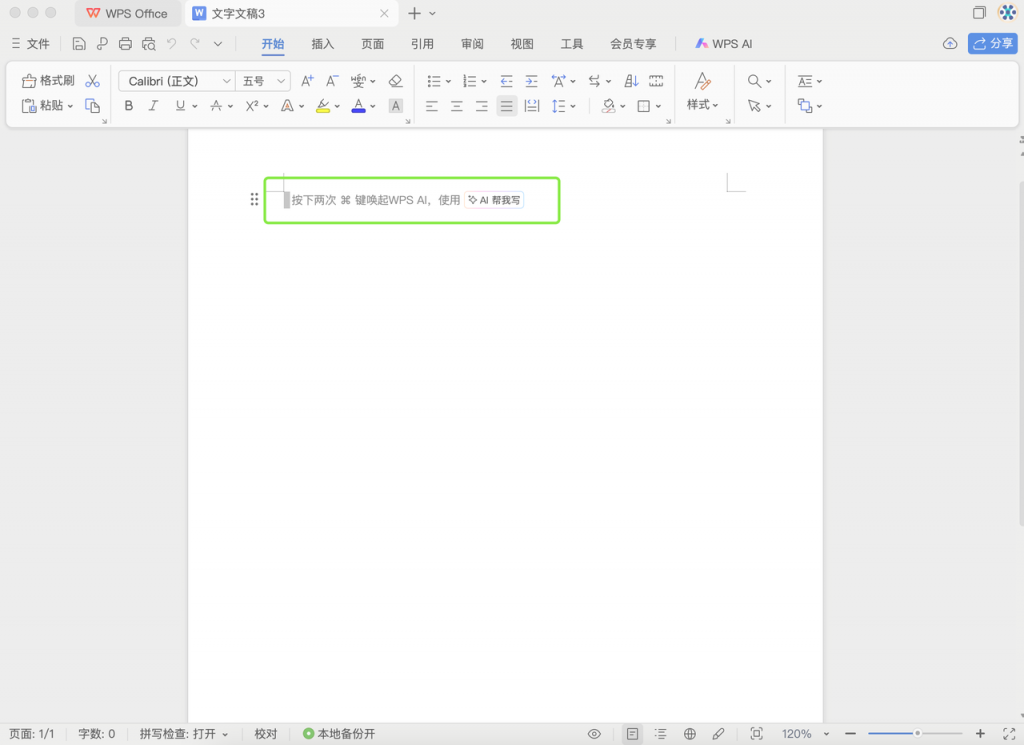This screenshot has height=745, width=1024.
Task: Click the Copy icon beside 粘贴
Action: 93,106
